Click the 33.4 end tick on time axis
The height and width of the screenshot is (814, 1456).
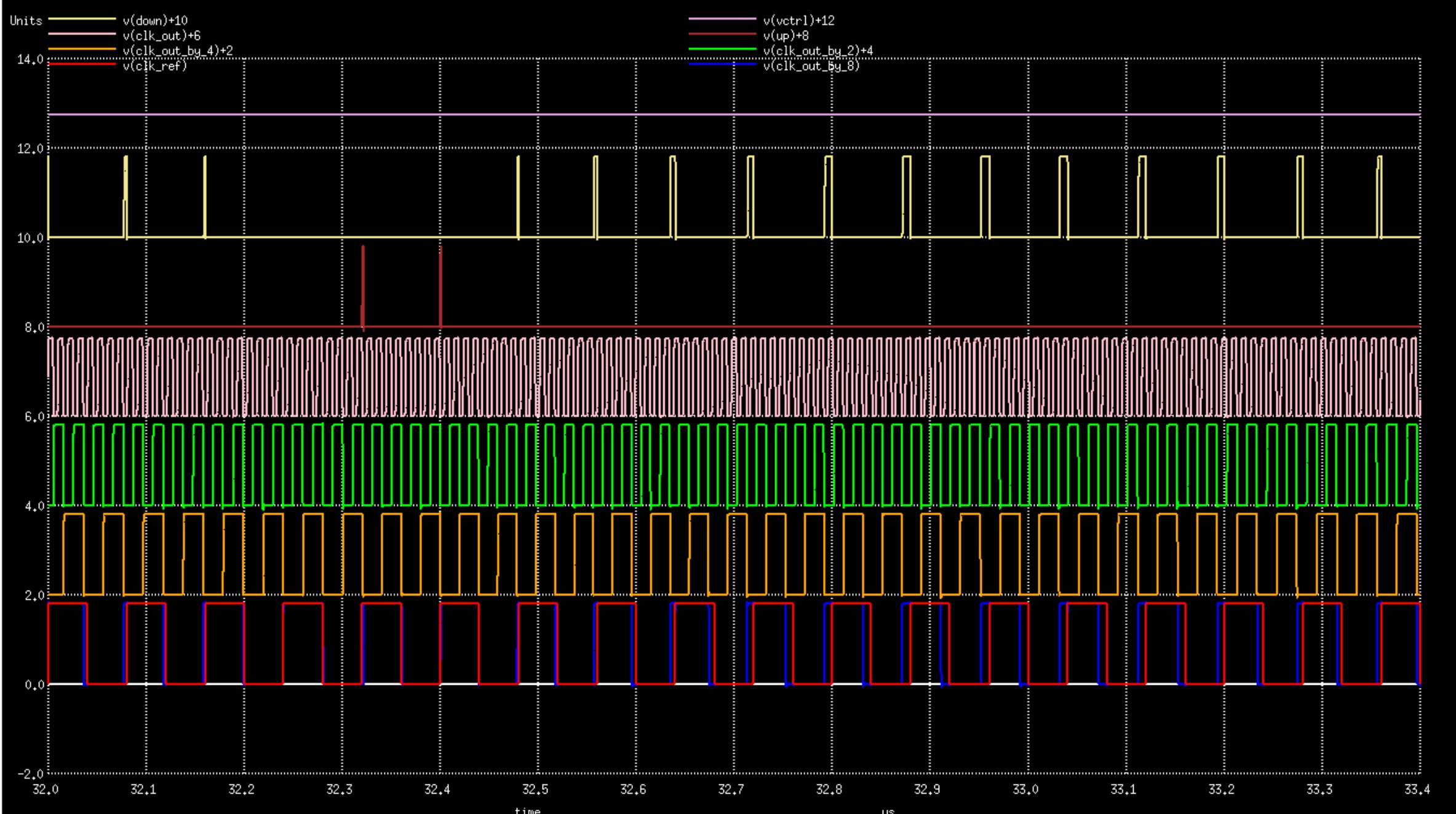click(x=1417, y=790)
